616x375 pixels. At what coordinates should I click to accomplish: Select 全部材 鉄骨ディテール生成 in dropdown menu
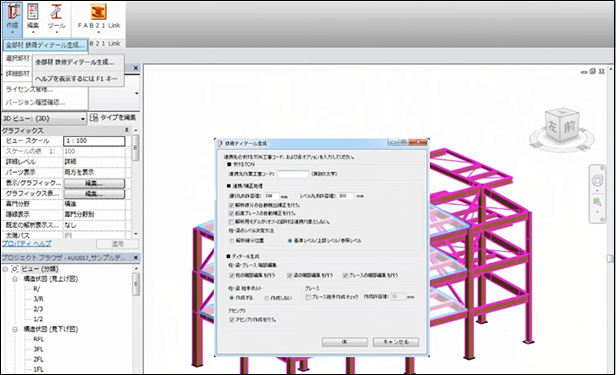tap(45, 45)
